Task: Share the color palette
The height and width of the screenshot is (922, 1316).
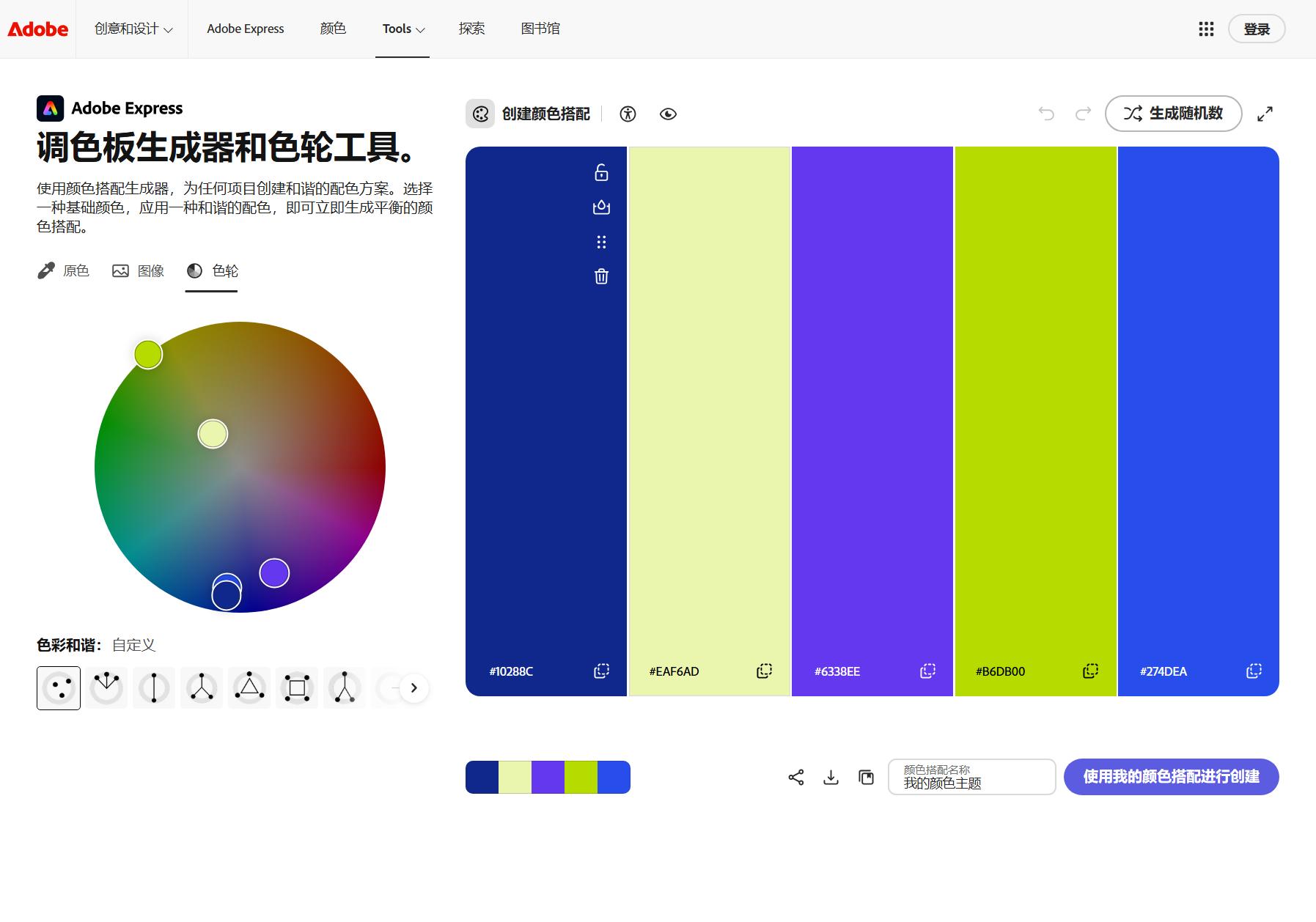Action: coord(796,777)
